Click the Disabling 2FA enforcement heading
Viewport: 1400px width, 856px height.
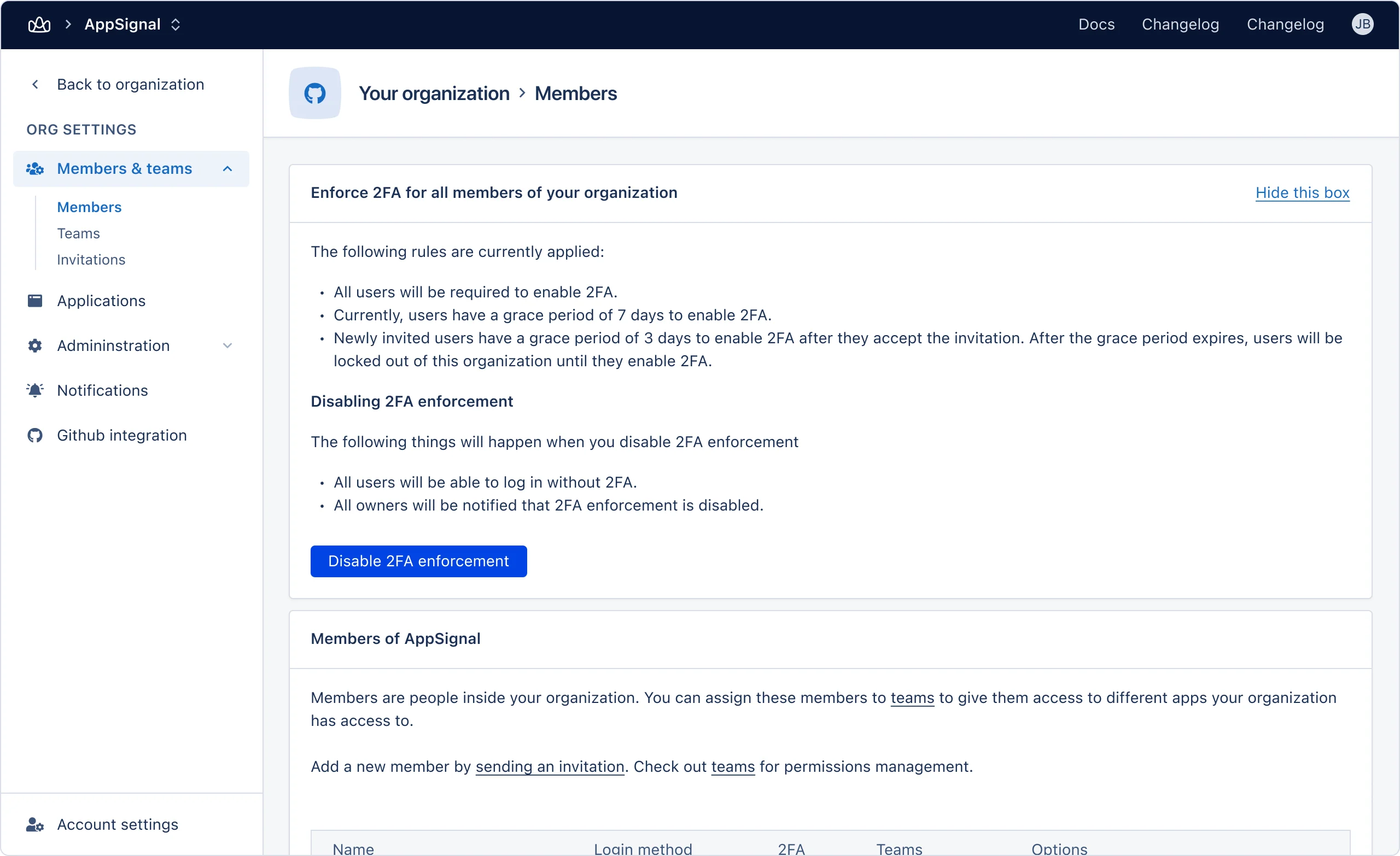click(x=411, y=402)
